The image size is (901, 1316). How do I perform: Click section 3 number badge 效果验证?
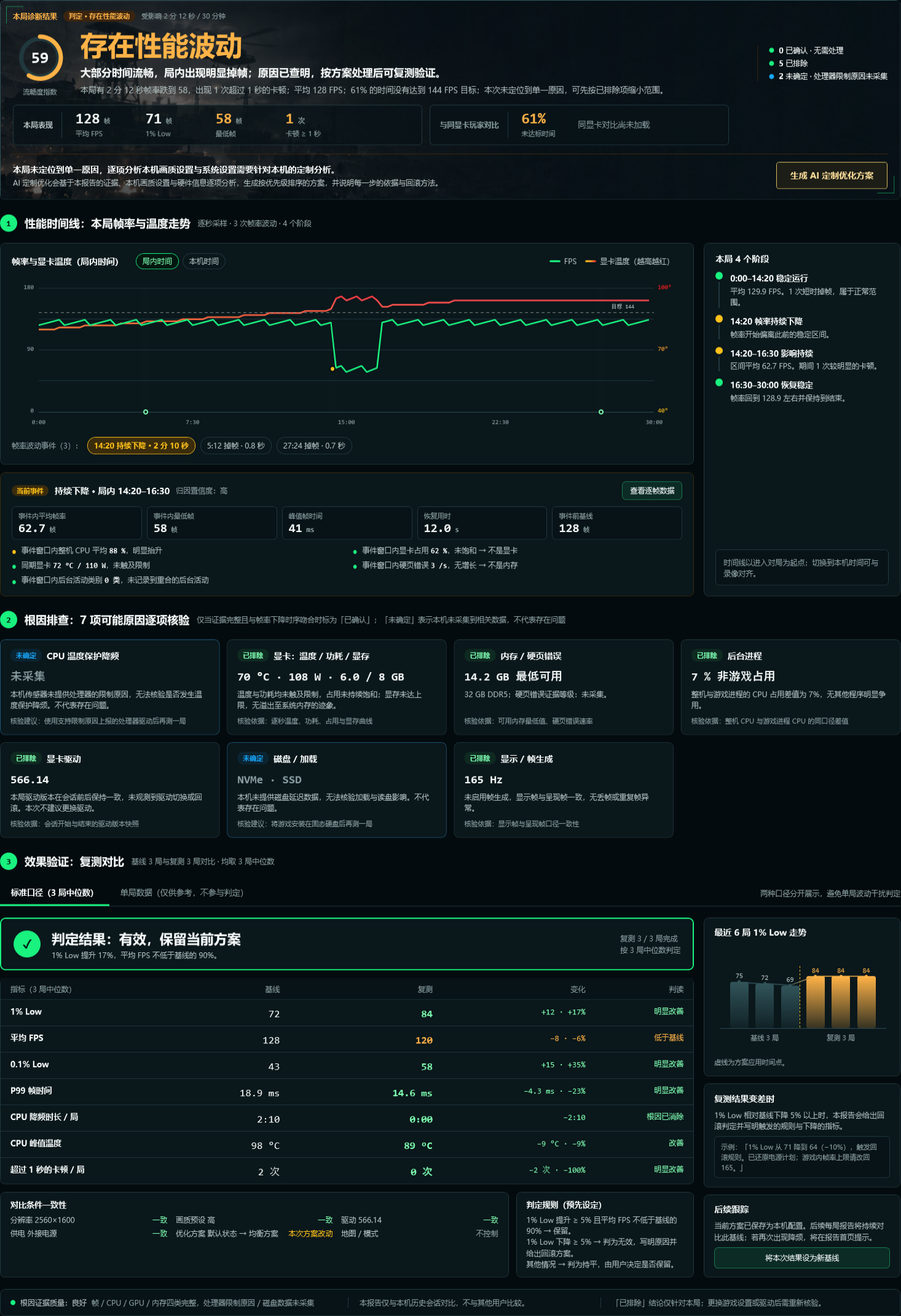(x=9, y=861)
